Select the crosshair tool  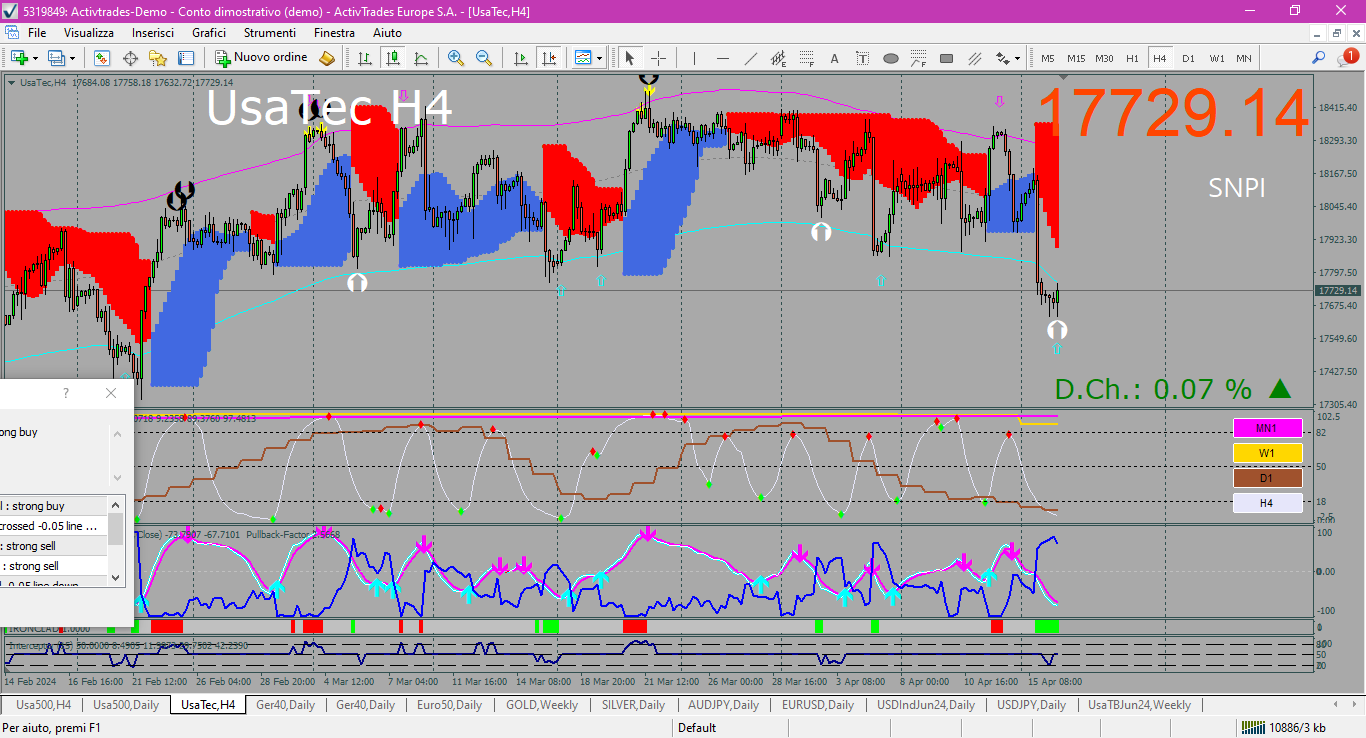(658, 58)
